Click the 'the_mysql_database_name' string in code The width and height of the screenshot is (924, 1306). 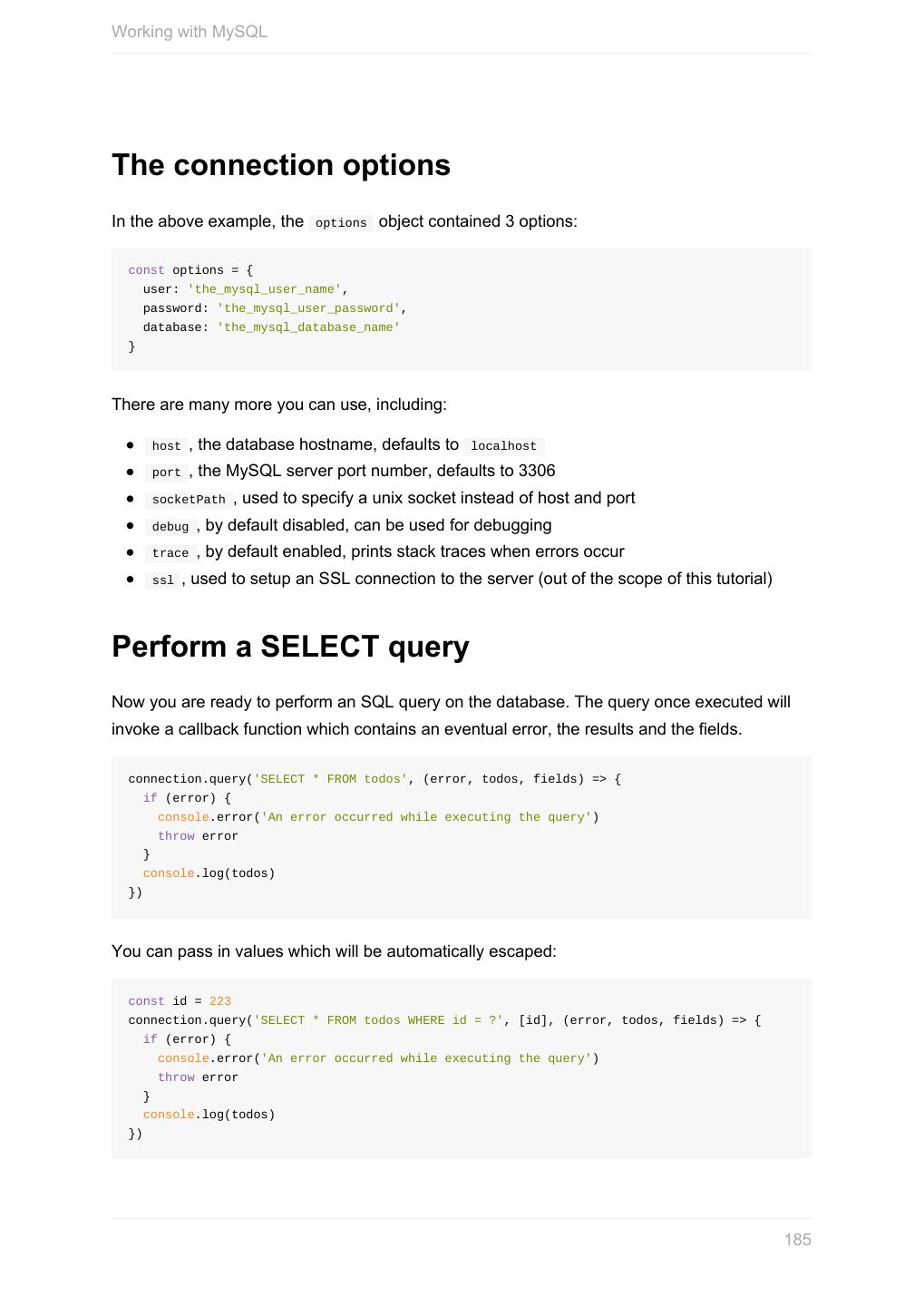[308, 327]
